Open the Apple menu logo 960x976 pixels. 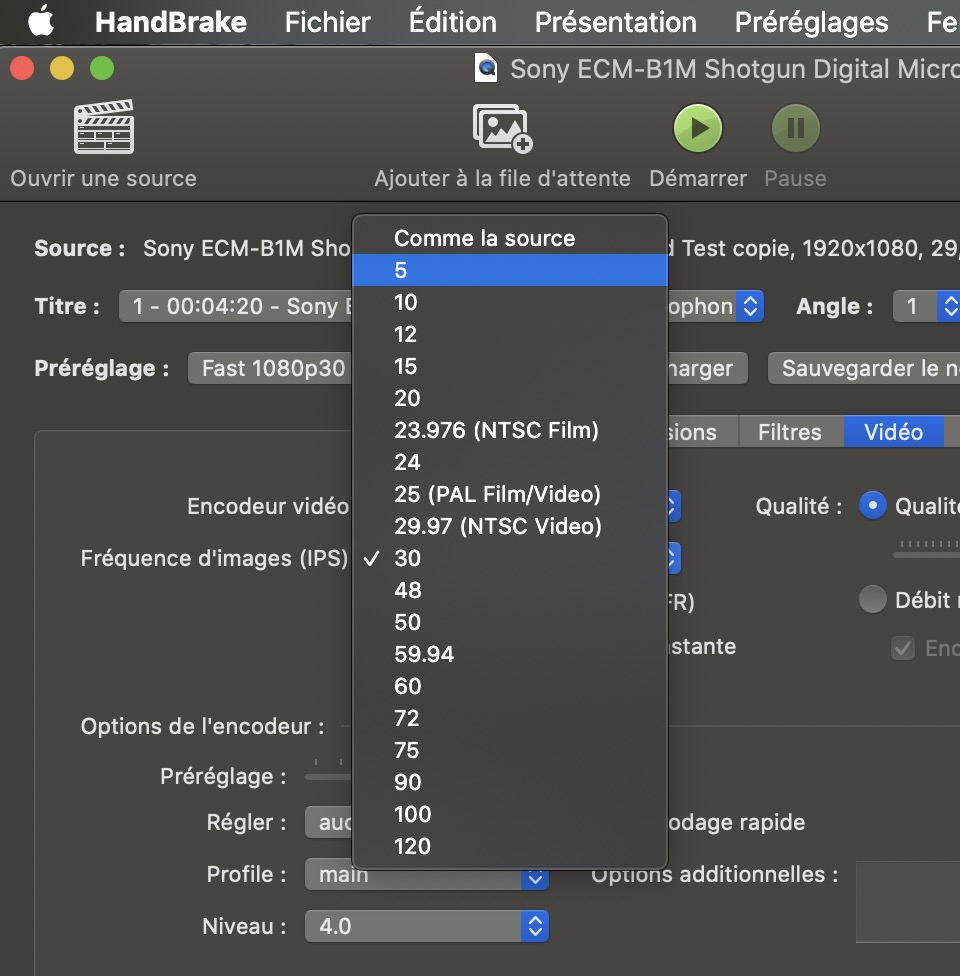[40, 22]
